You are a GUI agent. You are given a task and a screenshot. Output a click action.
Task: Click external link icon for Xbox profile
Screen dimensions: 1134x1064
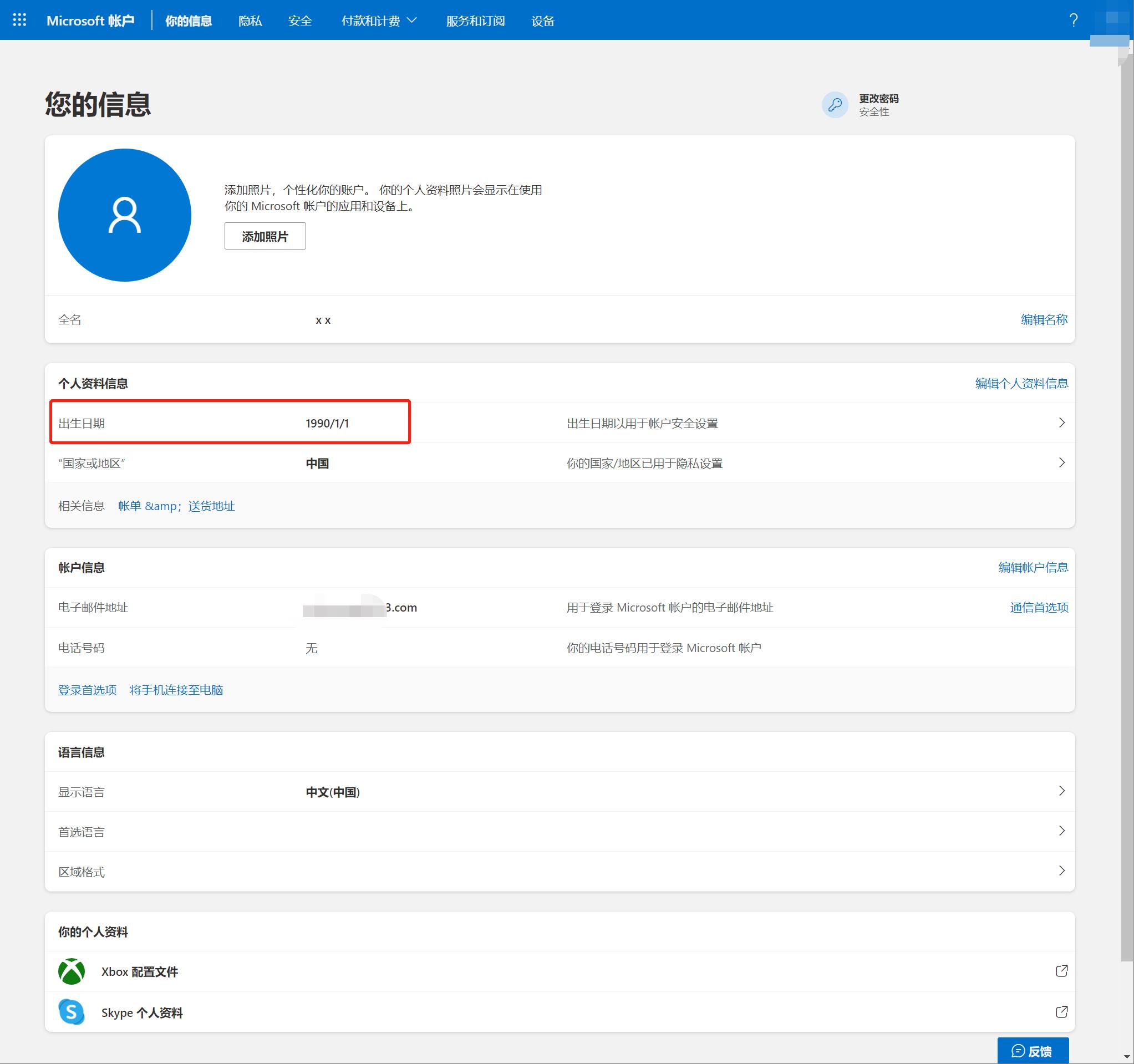click(1061, 971)
